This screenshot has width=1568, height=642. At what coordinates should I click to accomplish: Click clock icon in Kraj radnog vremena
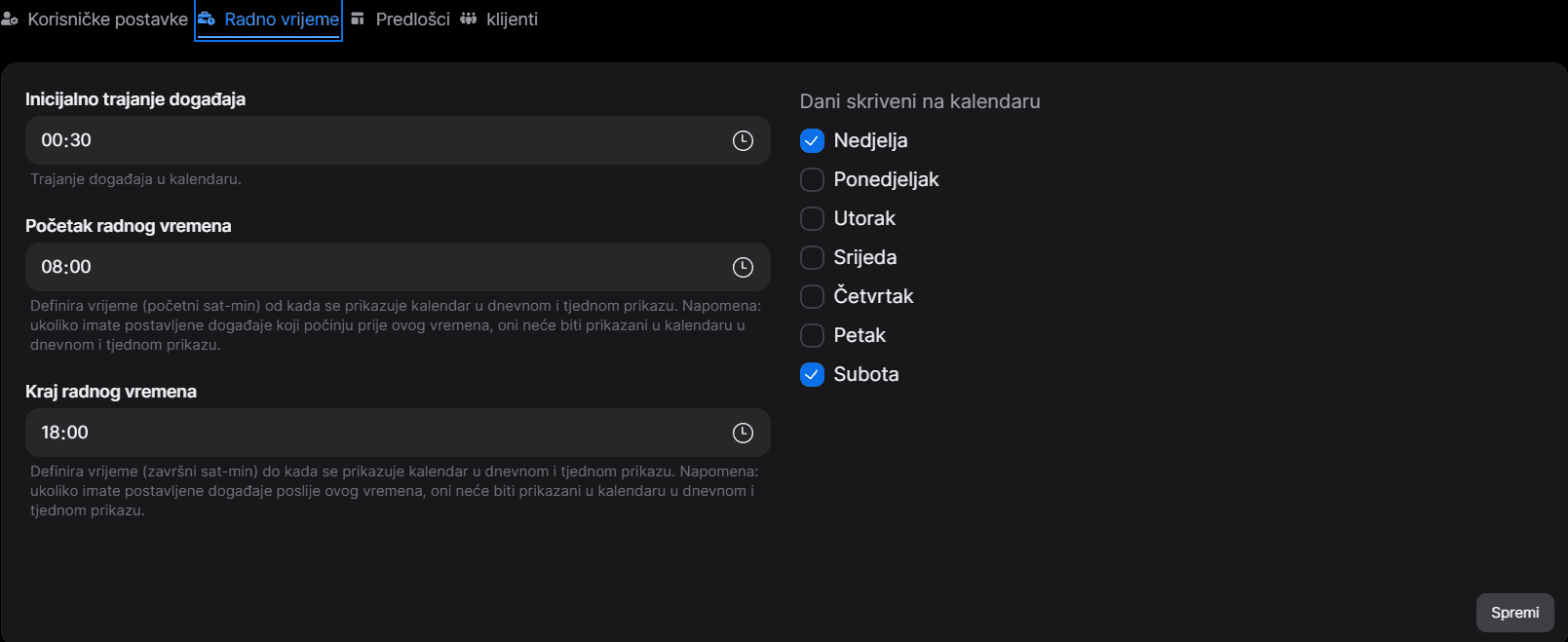pyautogui.click(x=743, y=433)
